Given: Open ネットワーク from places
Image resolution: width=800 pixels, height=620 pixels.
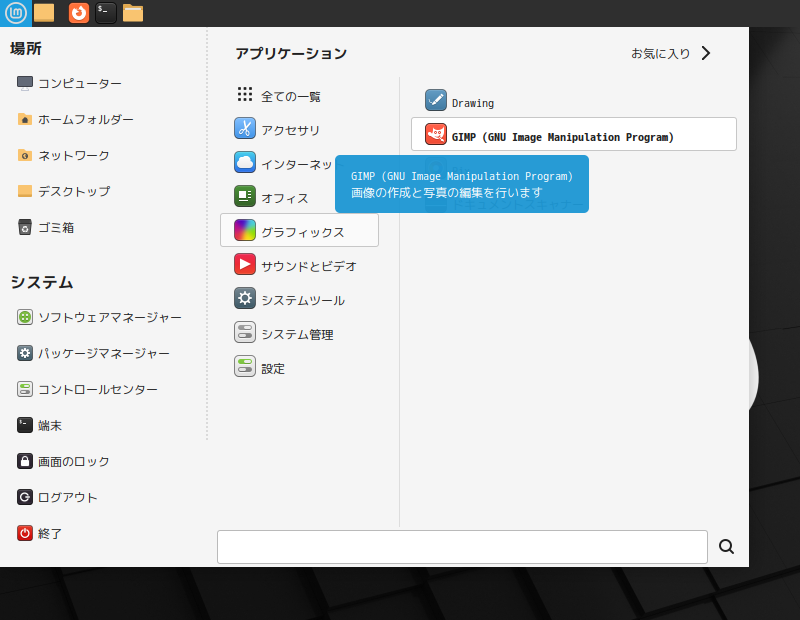Looking at the screenshot, I should (63, 155).
